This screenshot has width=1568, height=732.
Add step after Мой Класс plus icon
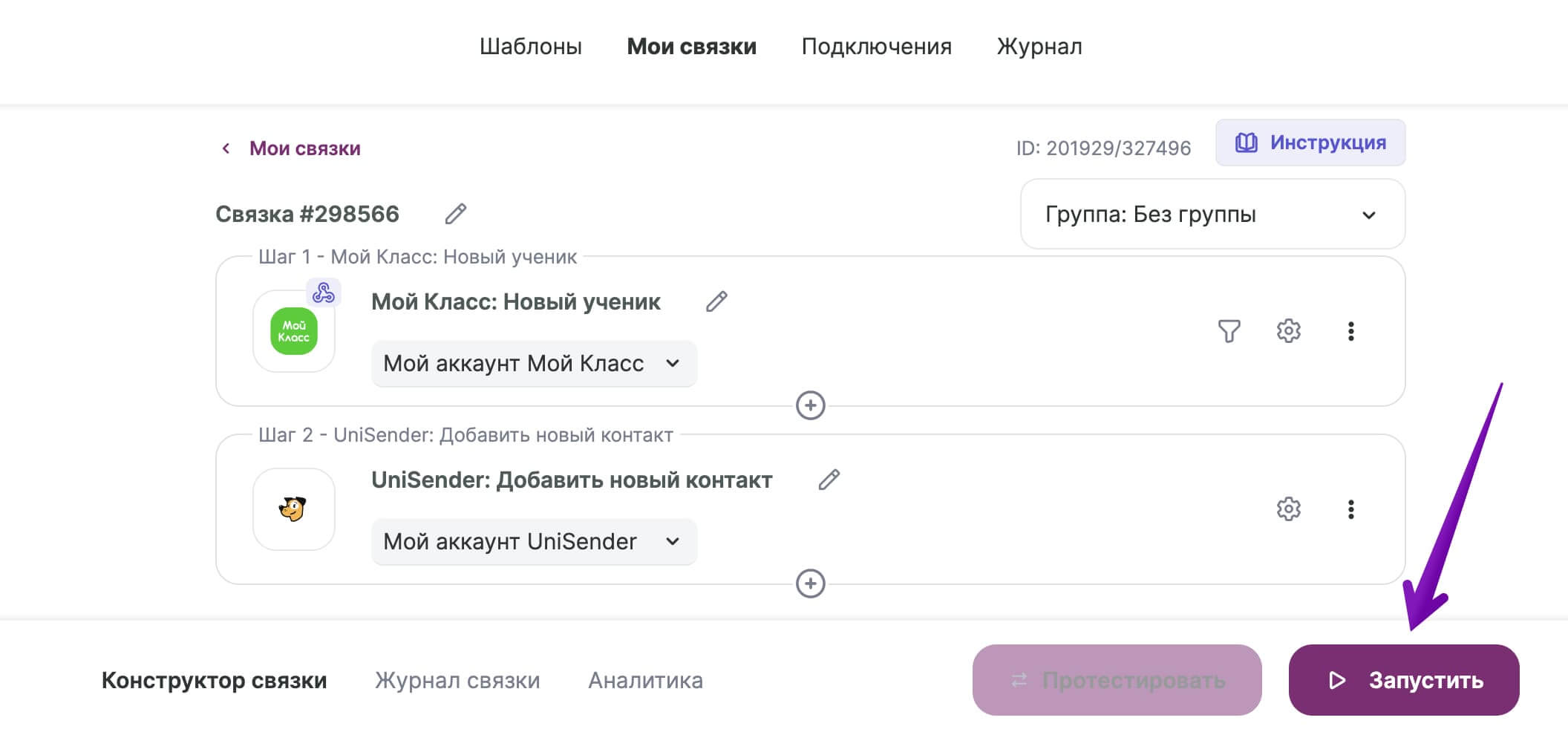click(811, 405)
